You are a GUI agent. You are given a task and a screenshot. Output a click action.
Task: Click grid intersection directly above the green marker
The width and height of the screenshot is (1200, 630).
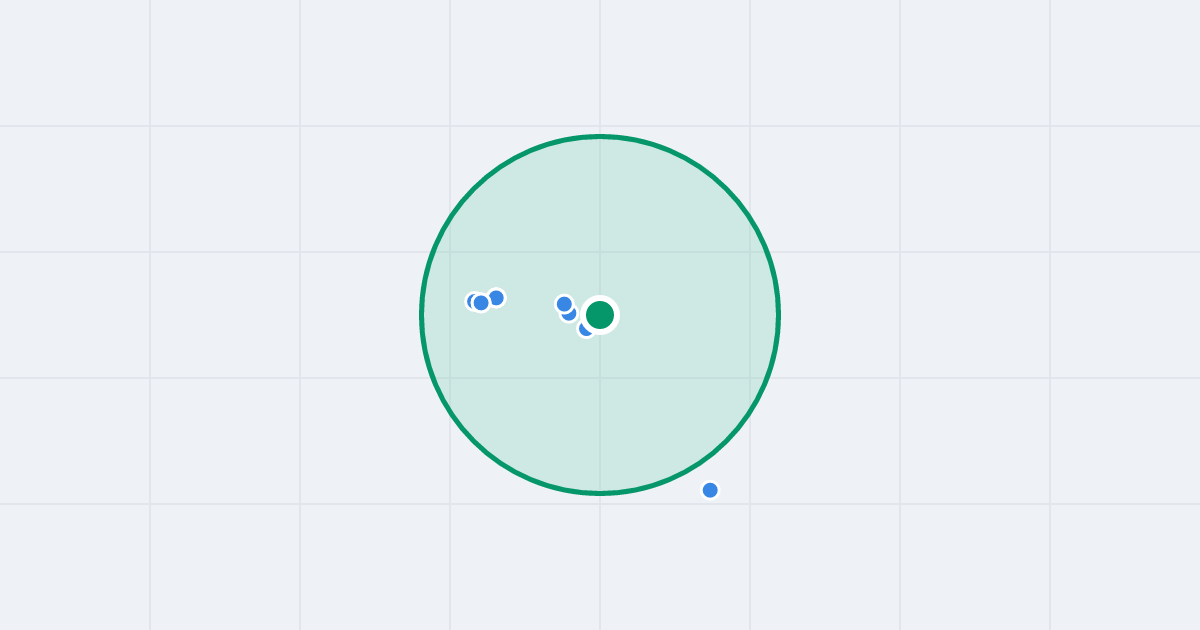pyautogui.click(x=600, y=252)
